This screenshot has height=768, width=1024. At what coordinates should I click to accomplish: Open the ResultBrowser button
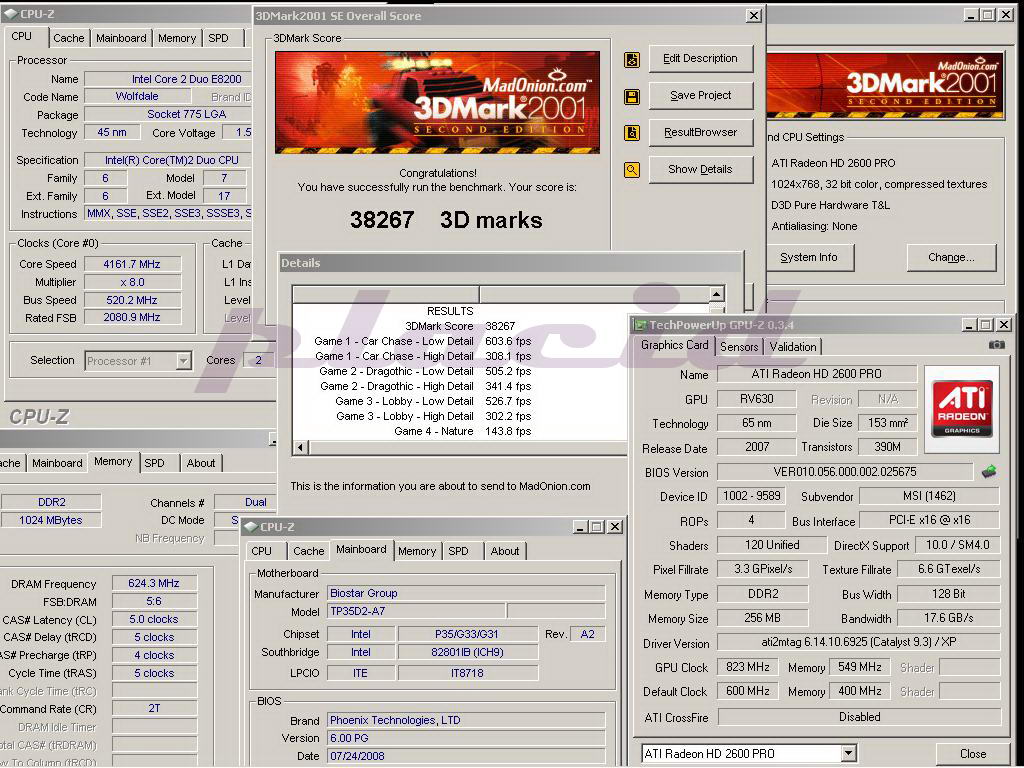click(x=701, y=133)
